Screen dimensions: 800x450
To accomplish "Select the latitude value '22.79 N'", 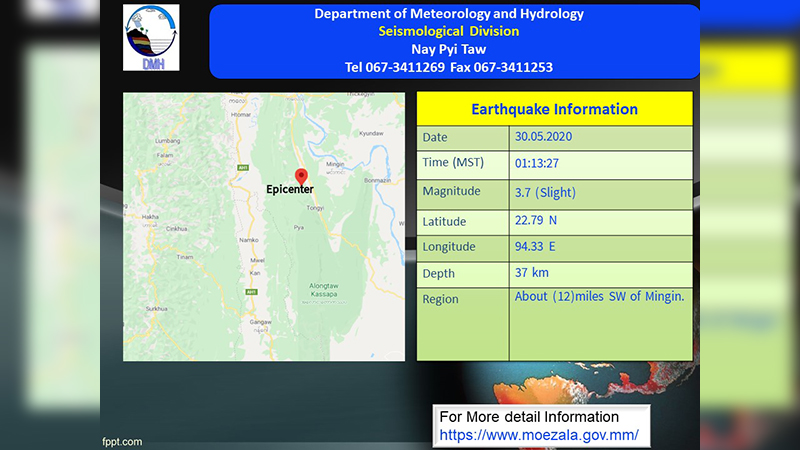I will click(x=536, y=220).
